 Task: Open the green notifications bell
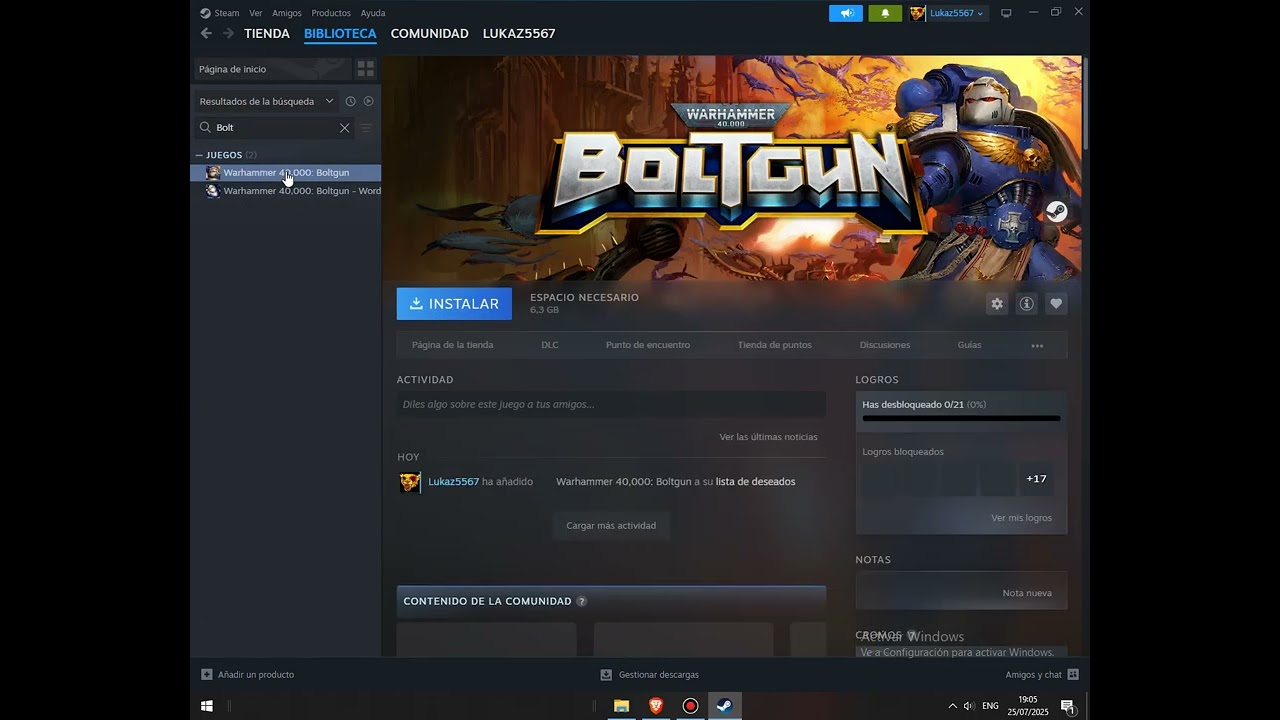click(x=885, y=13)
